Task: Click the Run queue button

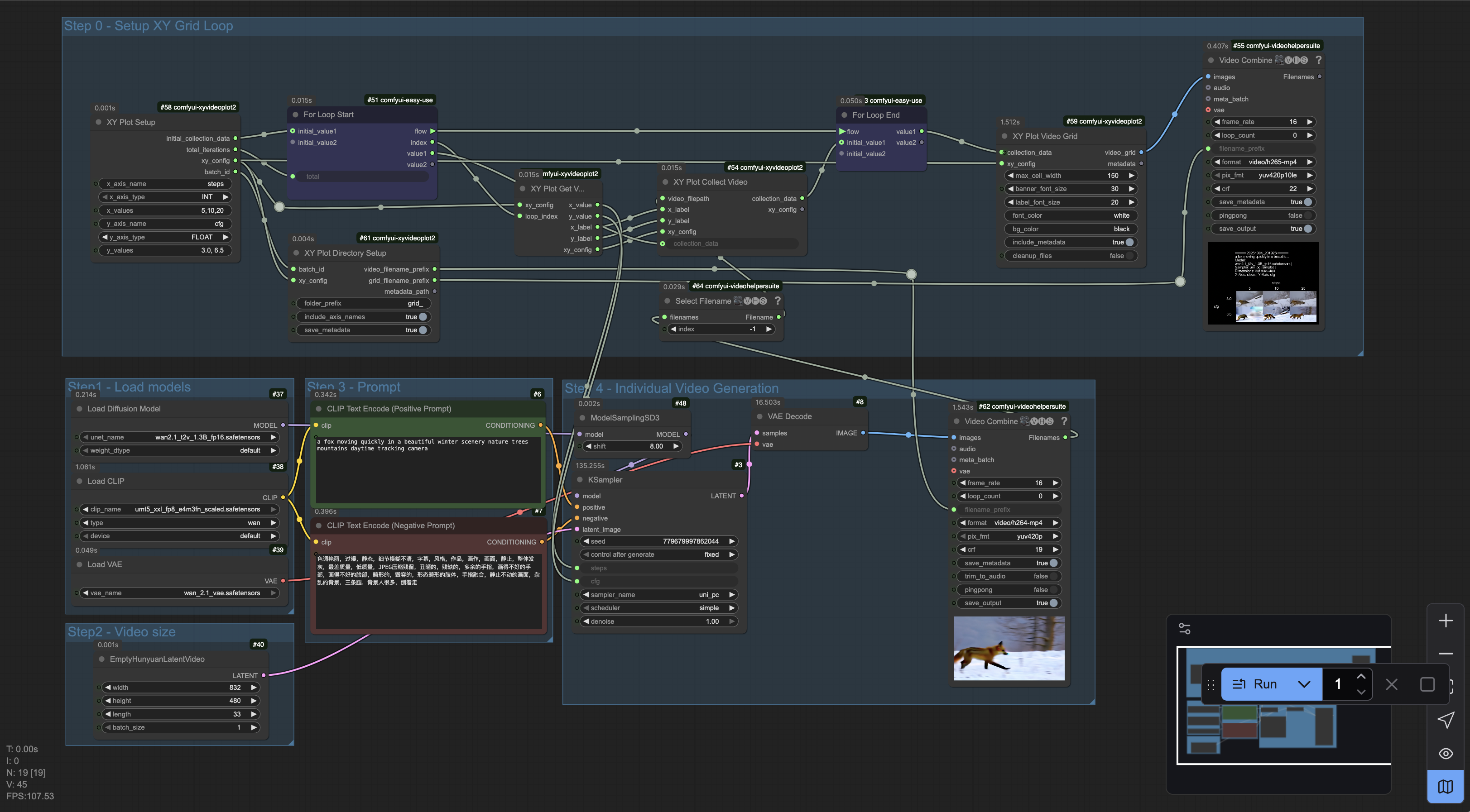Action: click(x=1255, y=684)
